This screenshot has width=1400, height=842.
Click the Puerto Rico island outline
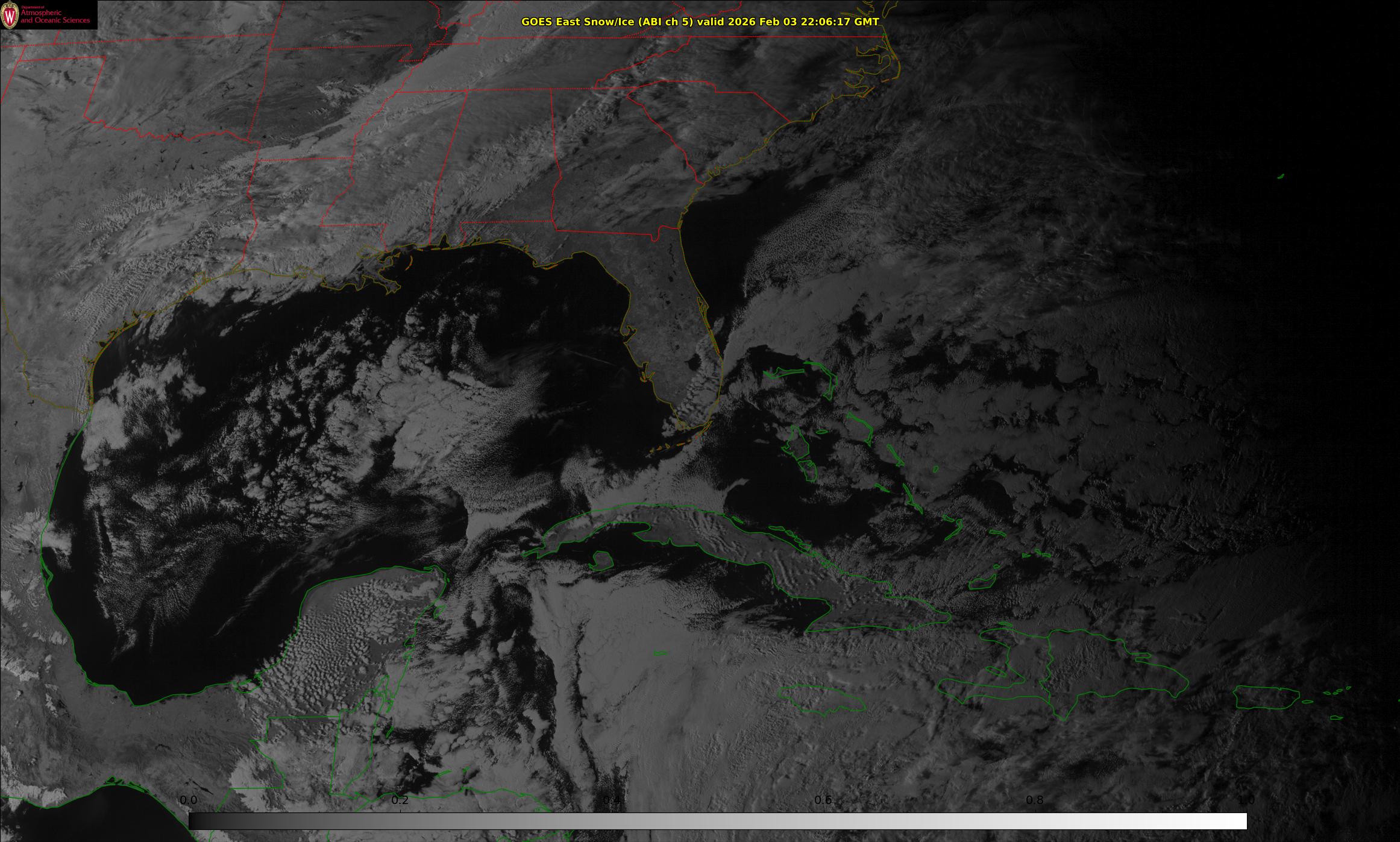click(1266, 698)
